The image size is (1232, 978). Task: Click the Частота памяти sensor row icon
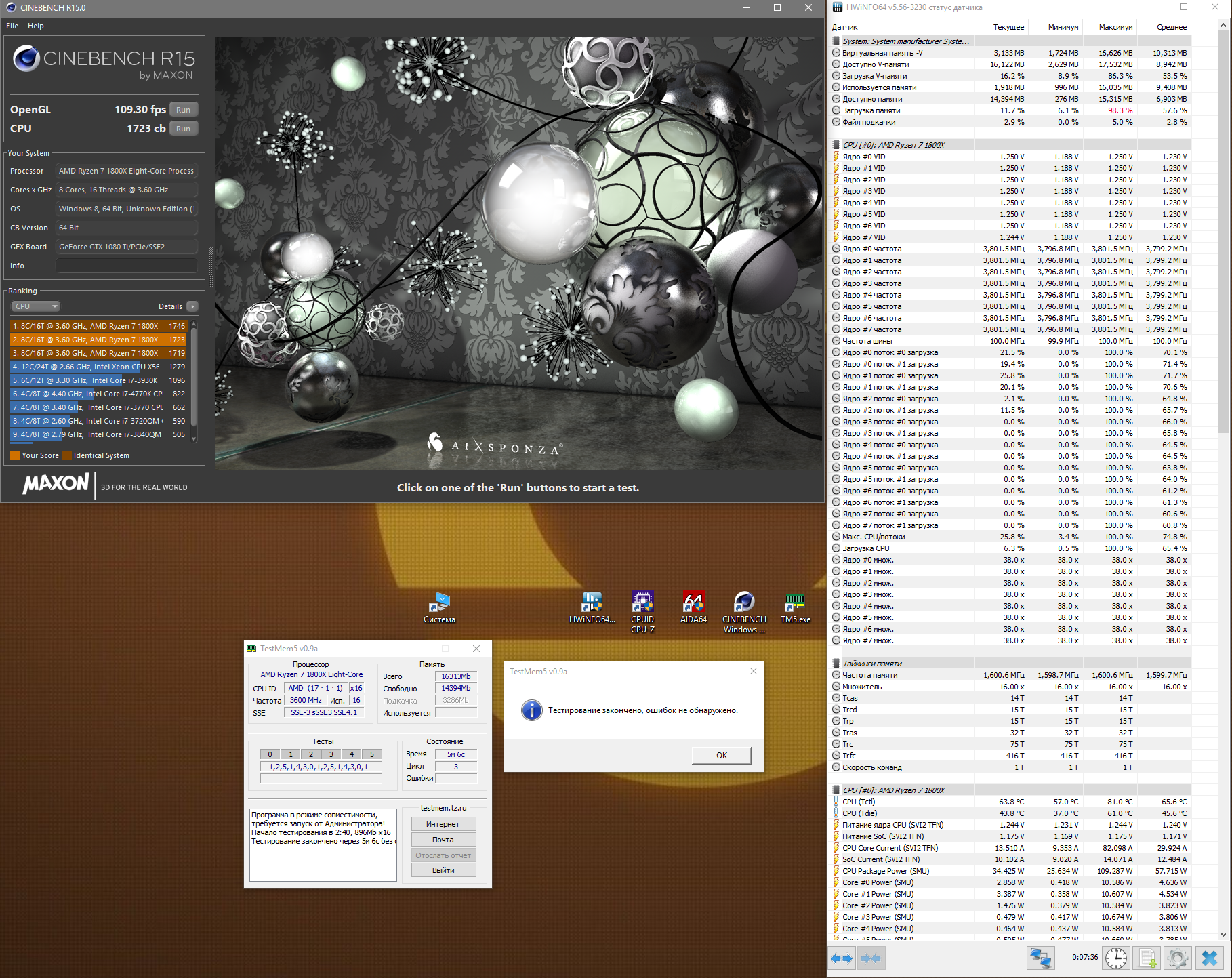tap(836, 675)
